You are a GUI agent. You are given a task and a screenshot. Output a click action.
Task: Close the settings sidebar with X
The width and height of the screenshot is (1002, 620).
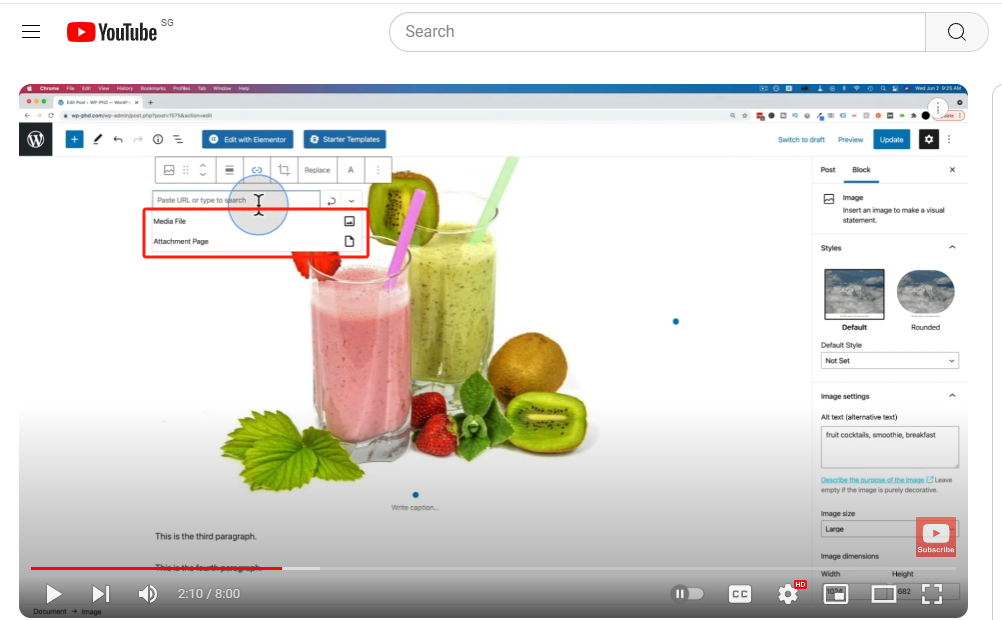pyautogui.click(x=952, y=170)
